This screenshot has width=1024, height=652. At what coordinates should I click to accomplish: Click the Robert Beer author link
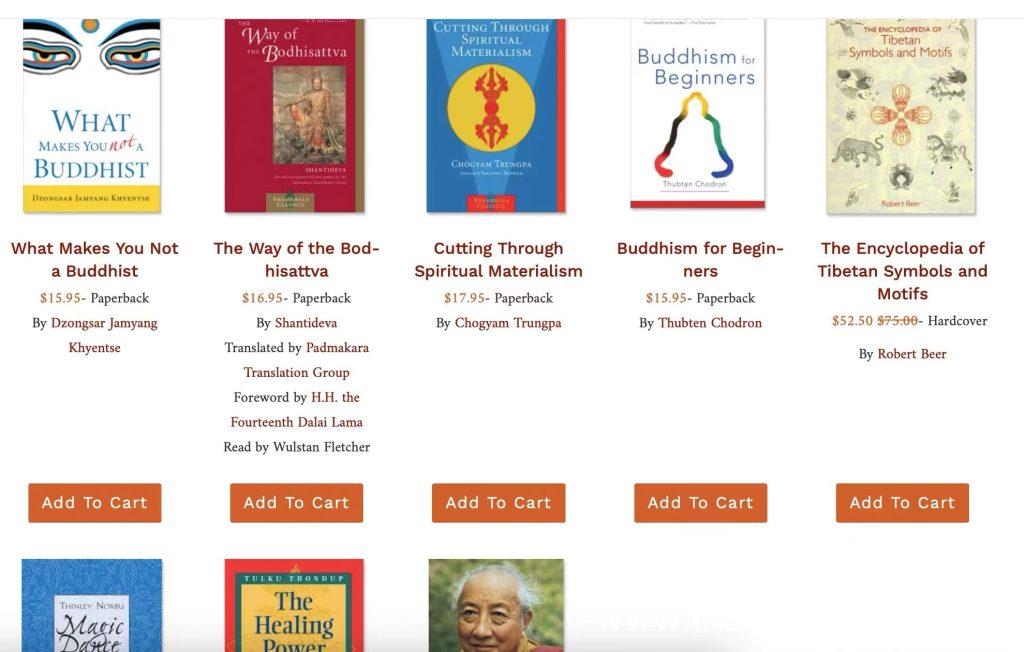pos(912,354)
